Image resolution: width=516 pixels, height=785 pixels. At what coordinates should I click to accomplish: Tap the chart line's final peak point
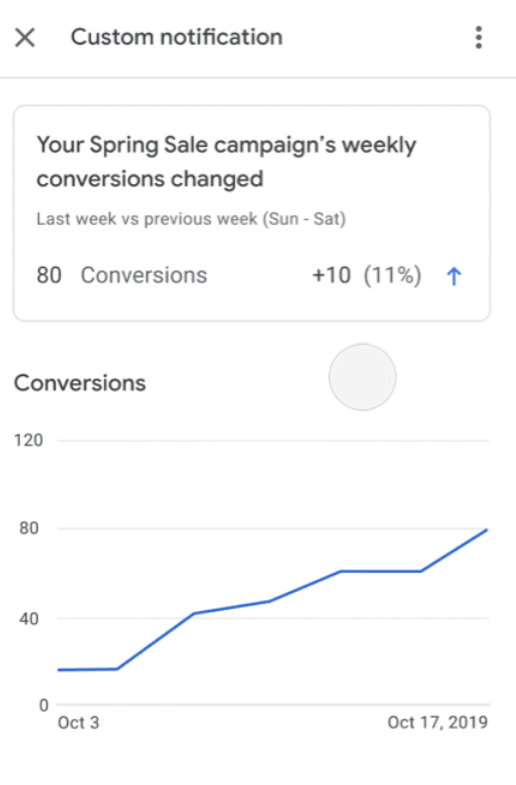[486, 530]
